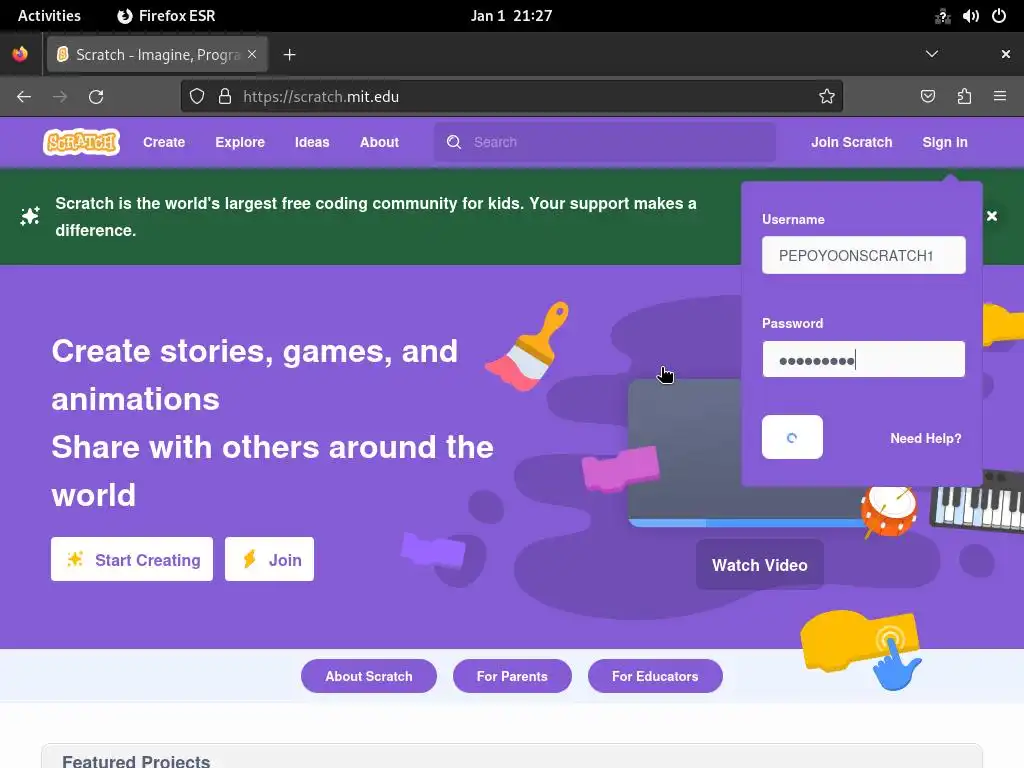
Task: Open the Create menu item
Action: (164, 142)
